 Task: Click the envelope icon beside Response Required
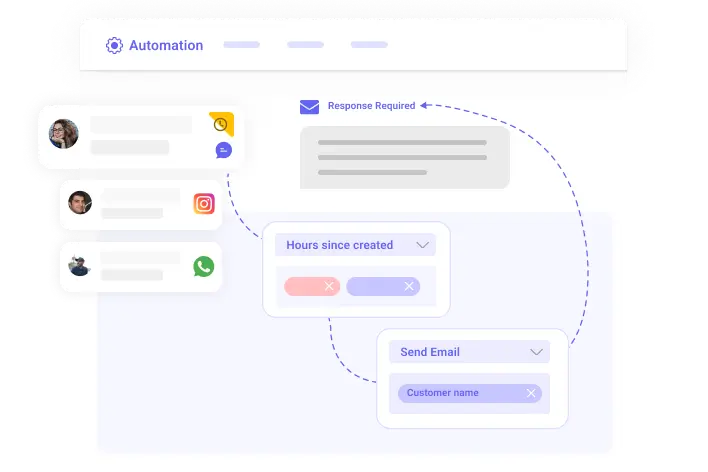point(309,106)
